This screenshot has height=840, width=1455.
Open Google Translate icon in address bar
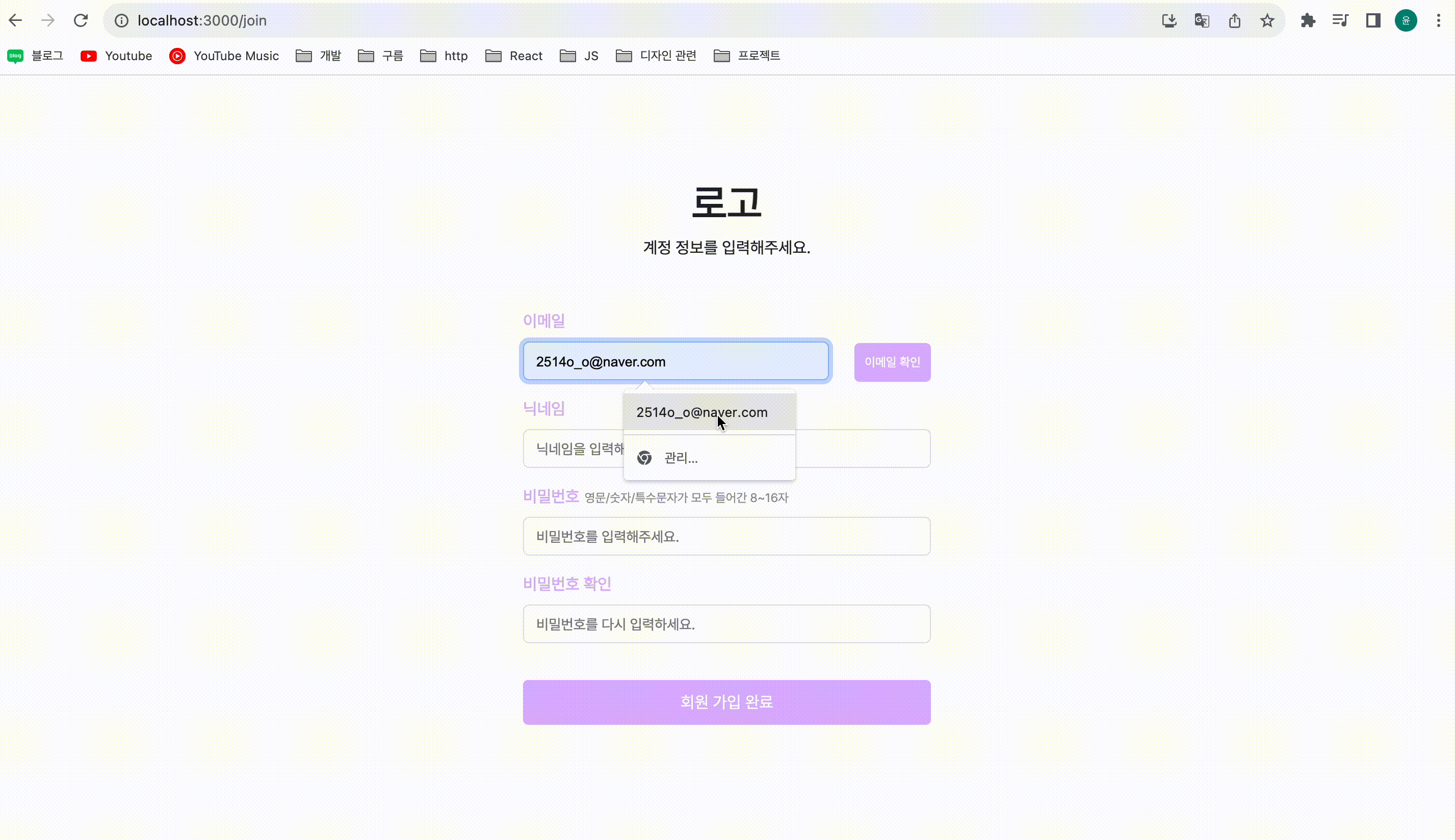1202,21
